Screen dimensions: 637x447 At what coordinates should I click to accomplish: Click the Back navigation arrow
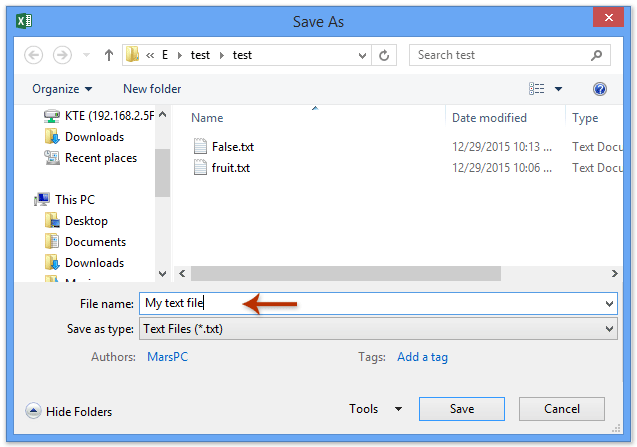coord(34,55)
